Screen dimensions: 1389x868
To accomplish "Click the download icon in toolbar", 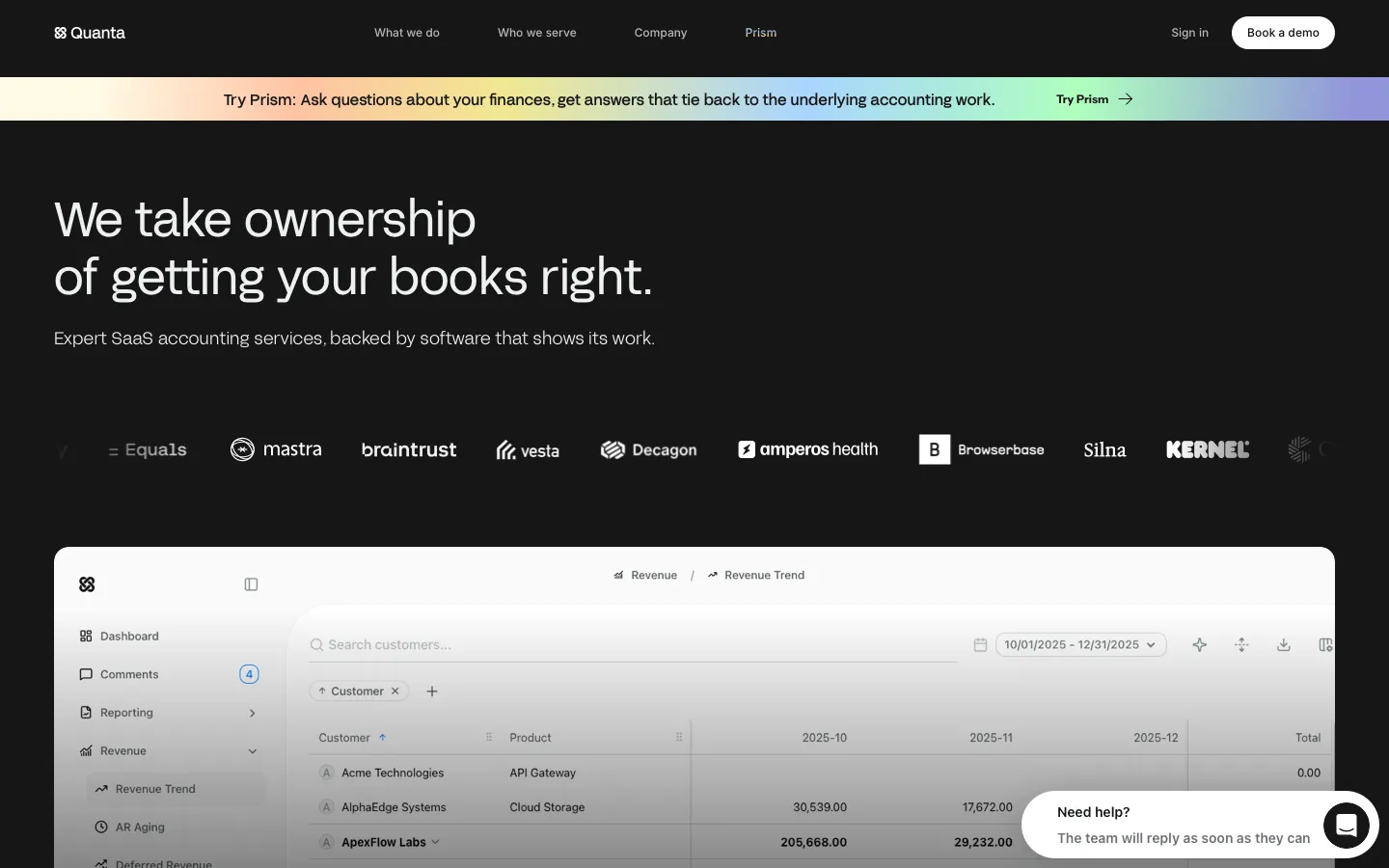I will (1284, 644).
